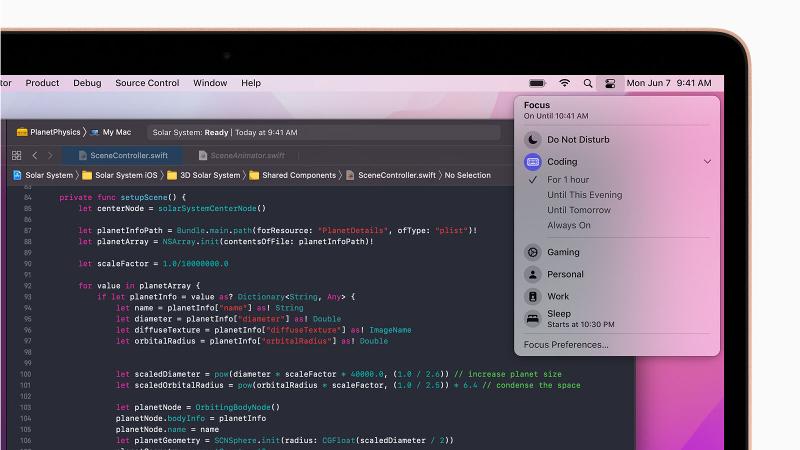Image resolution: width=800 pixels, height=450 pixels.
Task: Click the scaleFactor value 1.0/10000000.0
Action: point(195,264)
